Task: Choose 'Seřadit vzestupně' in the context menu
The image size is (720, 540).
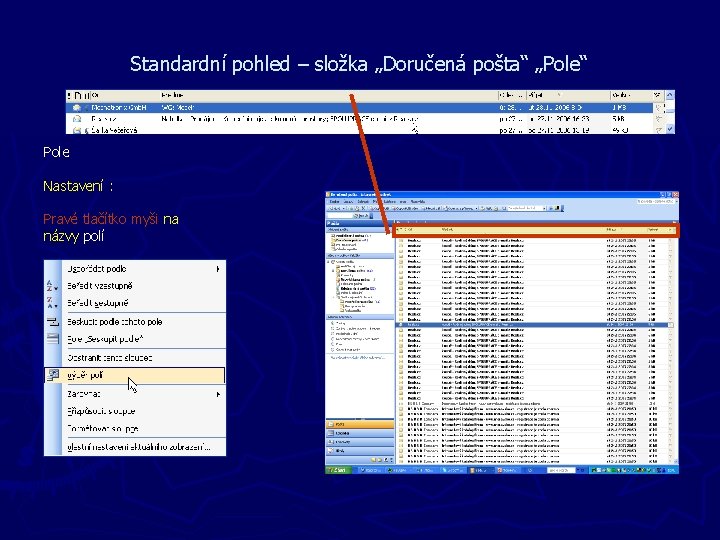Action: pos(135,286)
